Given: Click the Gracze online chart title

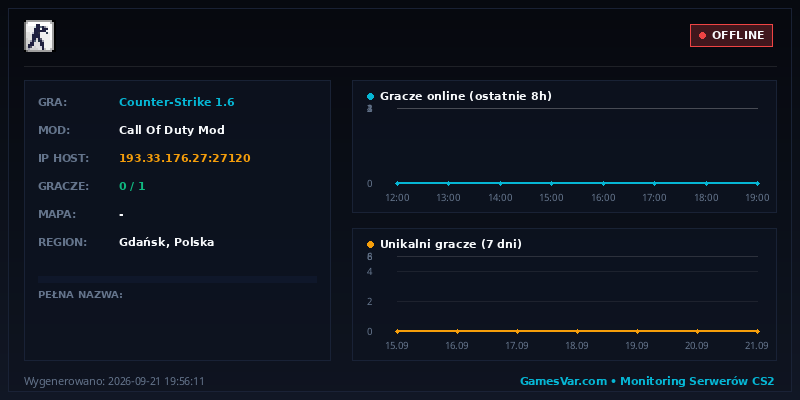Looking at the screenshot, I should click(x=466, y=96).
